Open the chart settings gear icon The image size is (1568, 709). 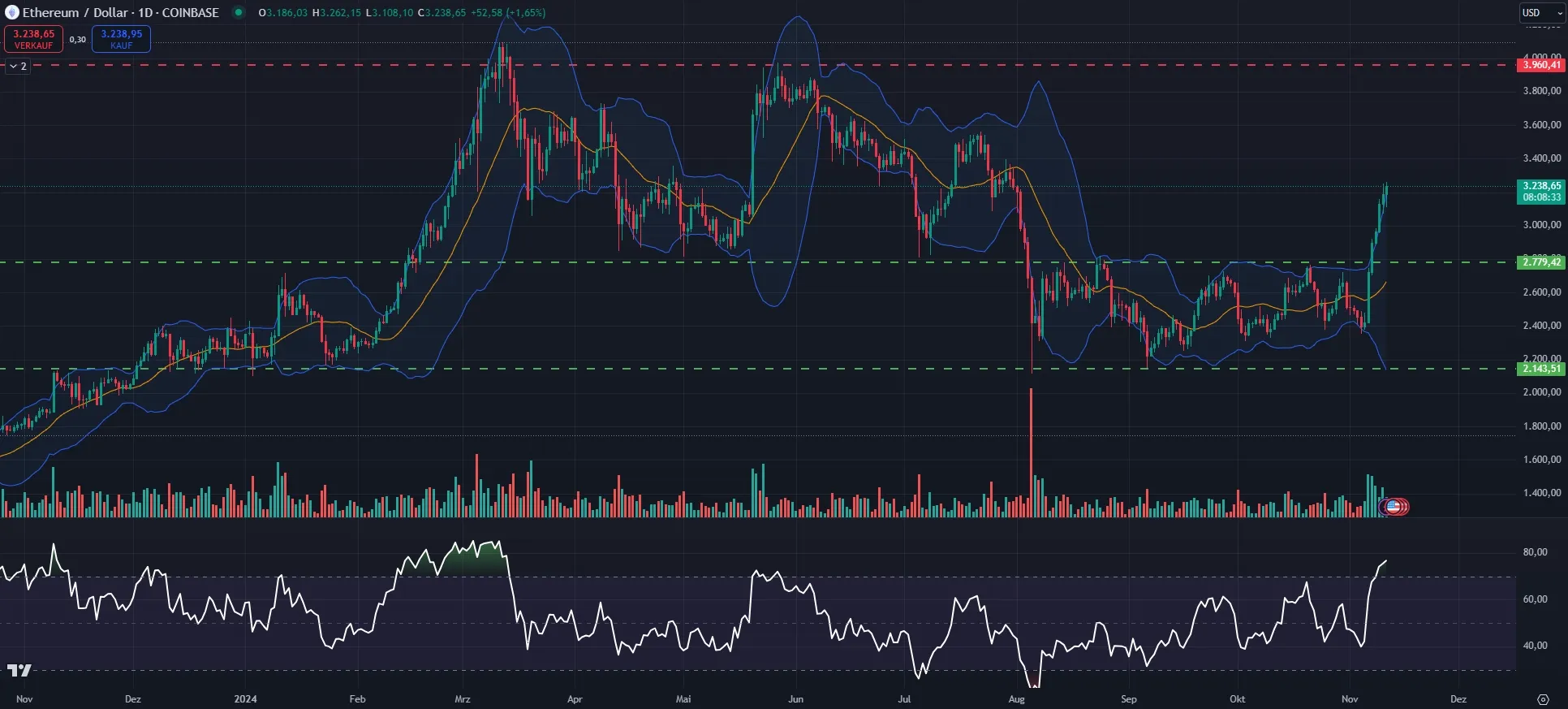click(1543, 698)
